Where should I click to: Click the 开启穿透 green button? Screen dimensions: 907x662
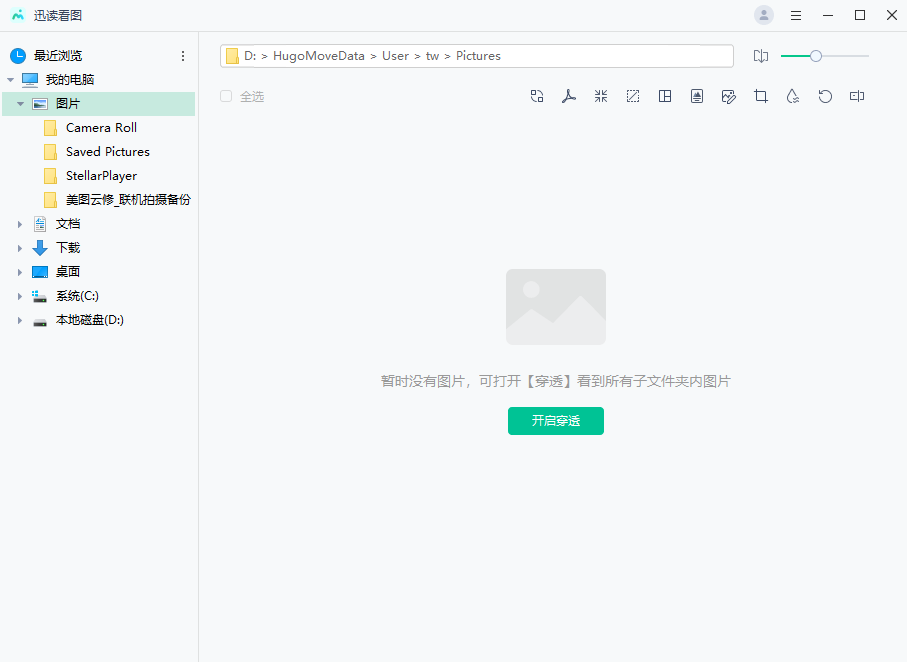[x=556, y=421]
